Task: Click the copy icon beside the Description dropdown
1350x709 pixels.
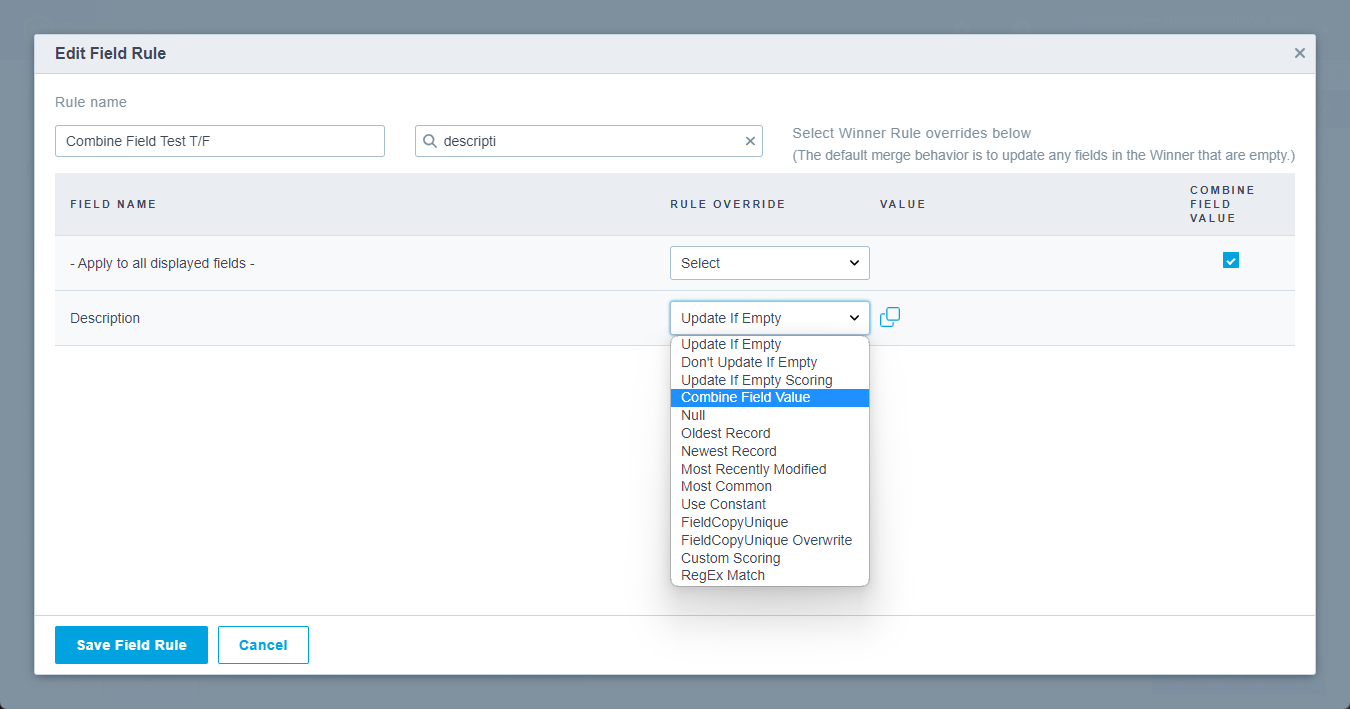Action: [x=889, y=317]
